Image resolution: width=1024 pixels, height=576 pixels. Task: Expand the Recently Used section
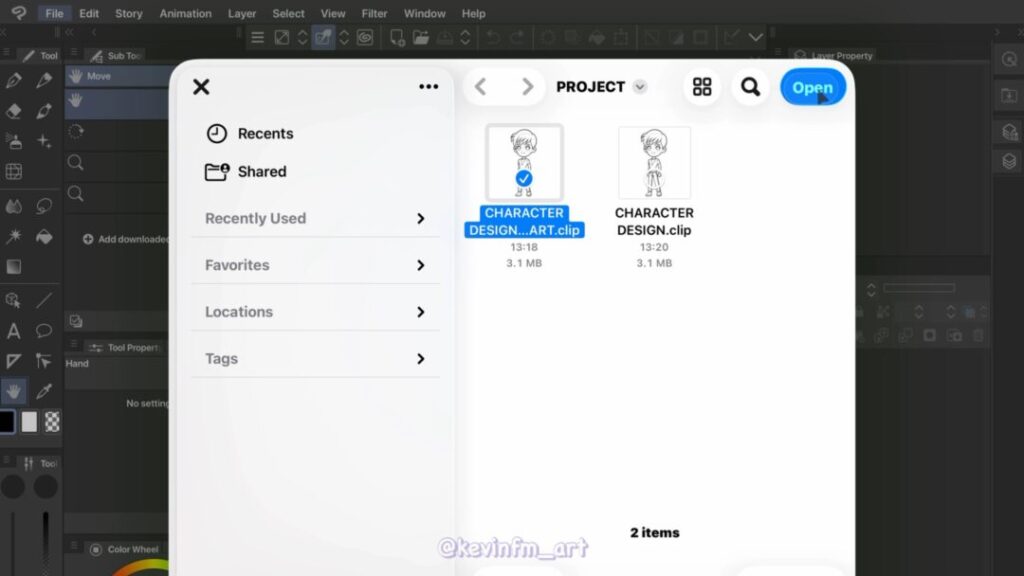[315, 218]
